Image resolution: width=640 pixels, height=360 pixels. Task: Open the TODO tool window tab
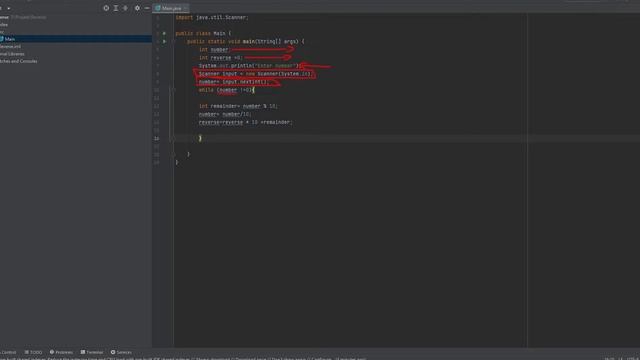click(x=33, y=352)
